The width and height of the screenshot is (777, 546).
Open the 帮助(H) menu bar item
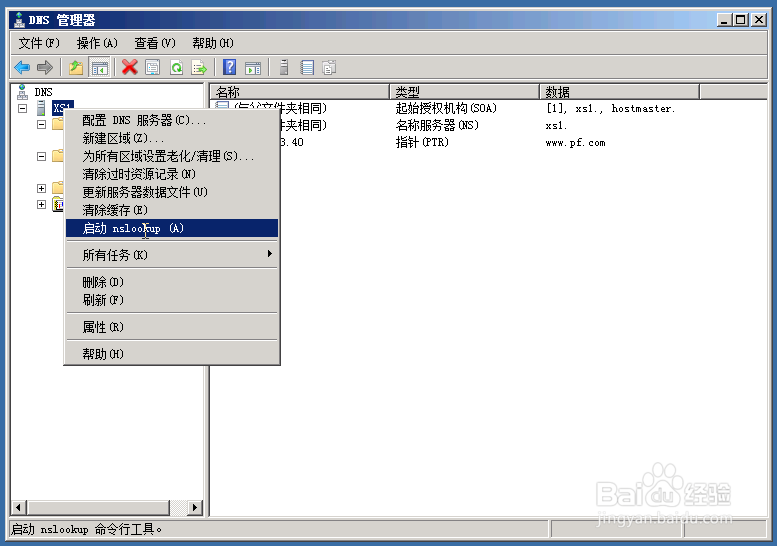[x=213, y=44]
